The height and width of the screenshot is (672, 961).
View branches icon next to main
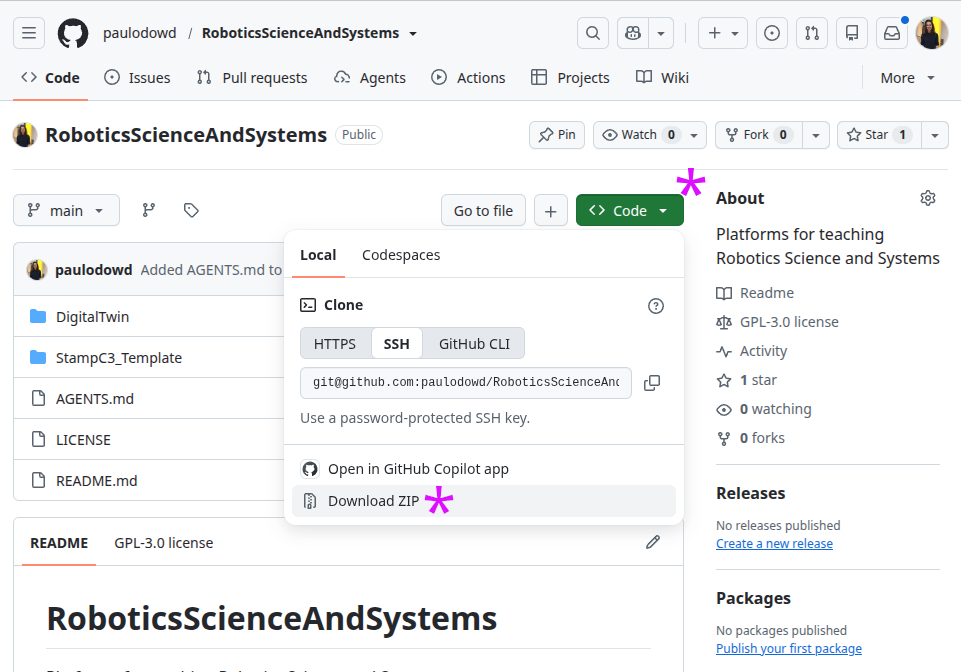pos(149,210)
